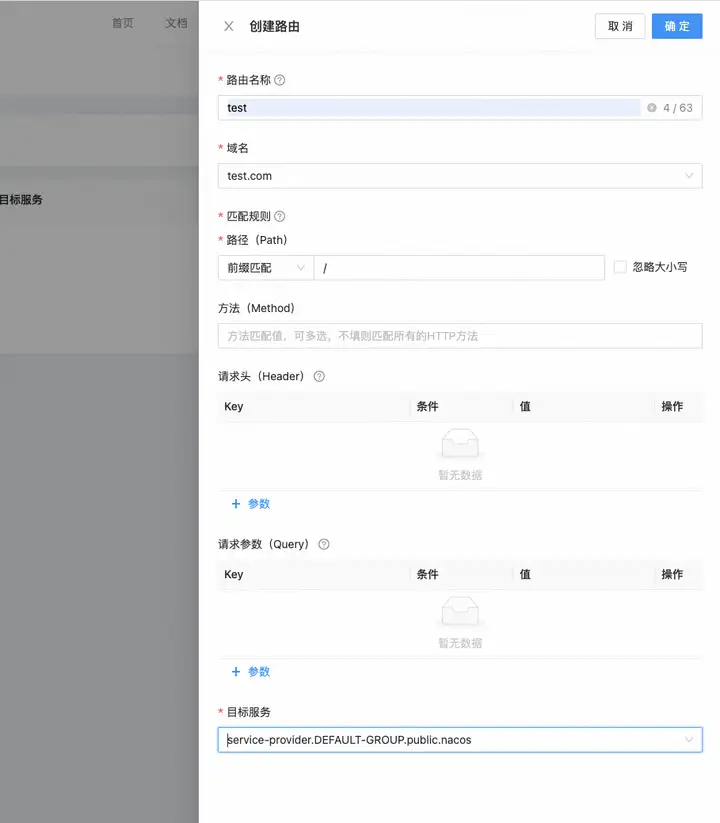Open 首页 in the background page nav
720x823 pixels.
(x=123, y=23)
